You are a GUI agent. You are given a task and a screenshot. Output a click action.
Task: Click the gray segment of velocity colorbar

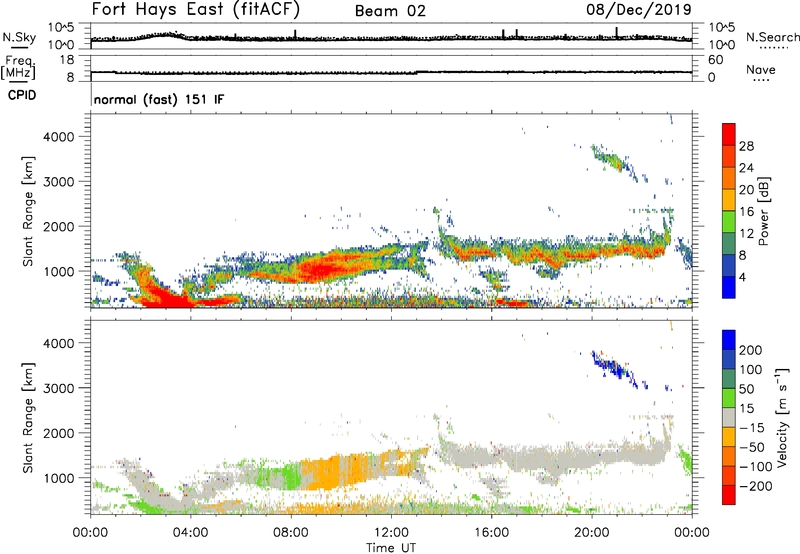click(729, 417)
